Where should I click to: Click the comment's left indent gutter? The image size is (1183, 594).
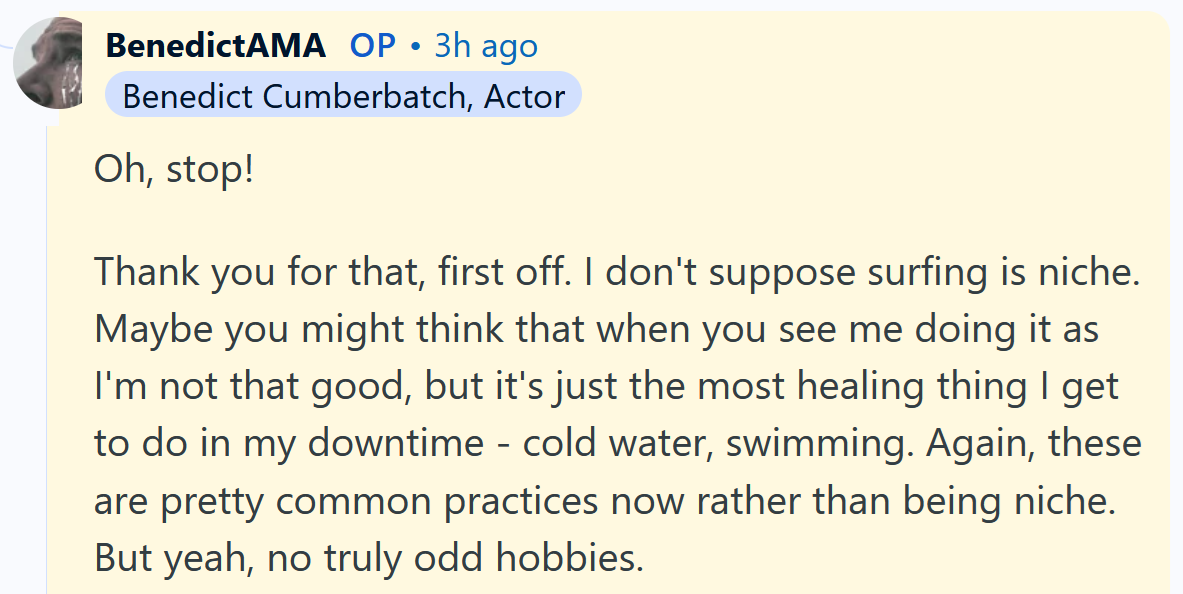(x=70, y=350)
